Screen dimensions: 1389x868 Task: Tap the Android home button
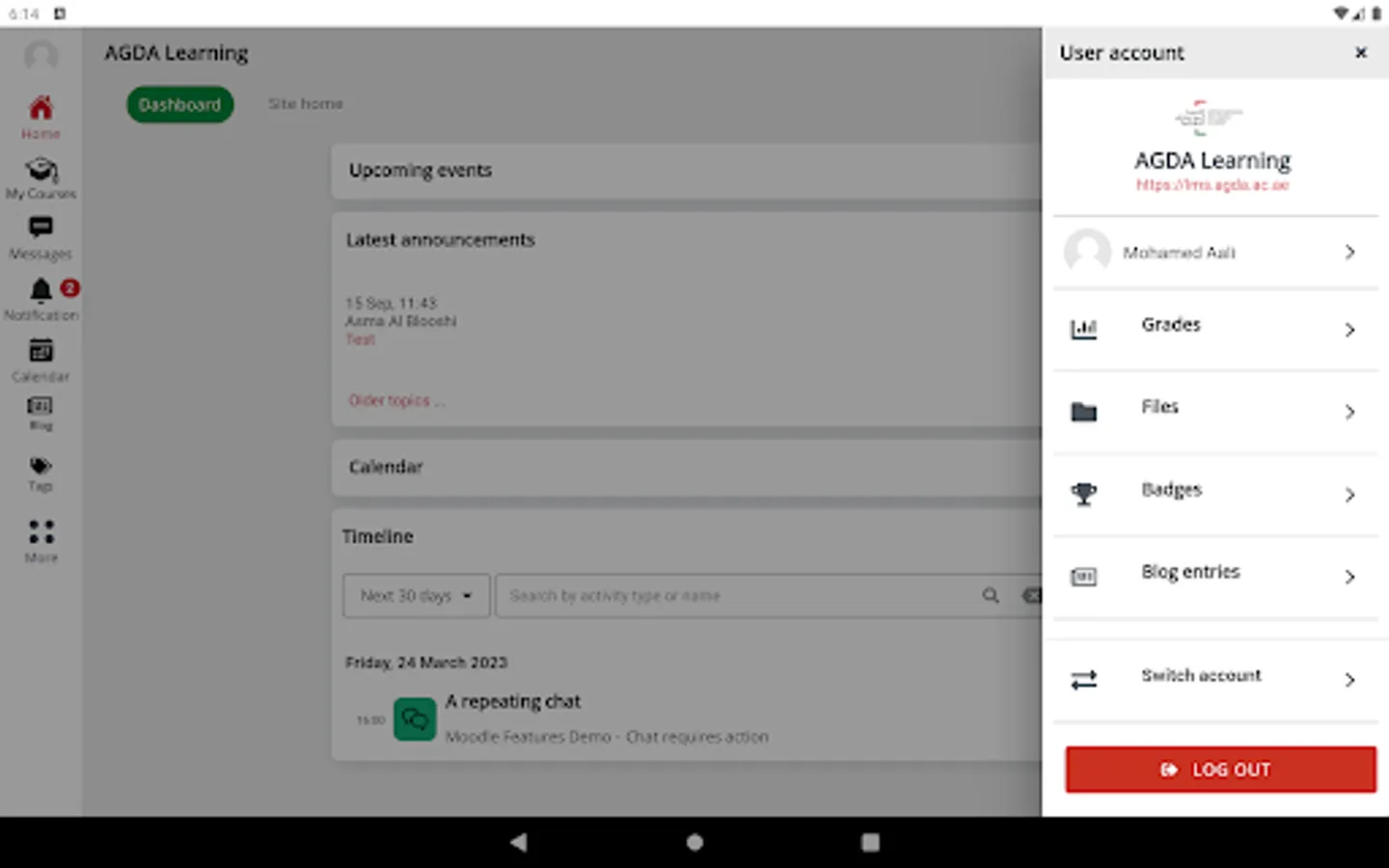coord(694,842)
